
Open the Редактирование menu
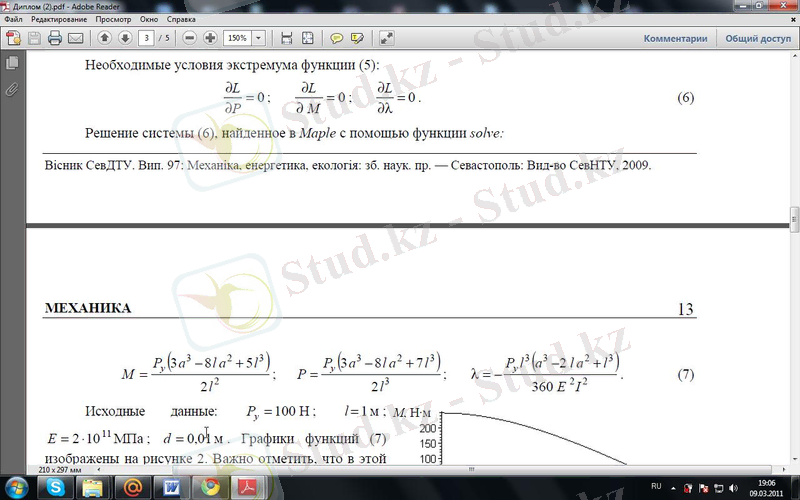click(x=59, y=19)
